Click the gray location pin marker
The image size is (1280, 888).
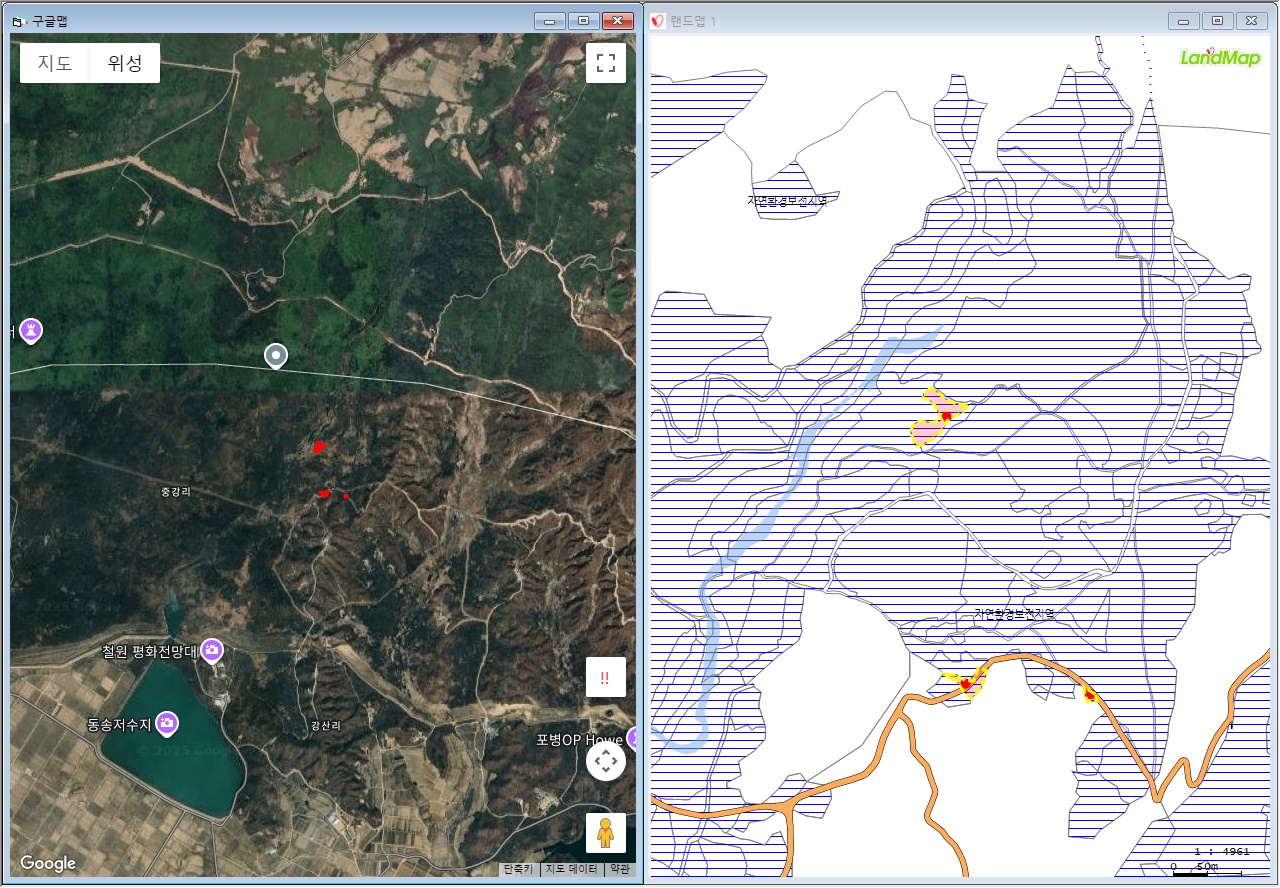click(x=275, y=355)
